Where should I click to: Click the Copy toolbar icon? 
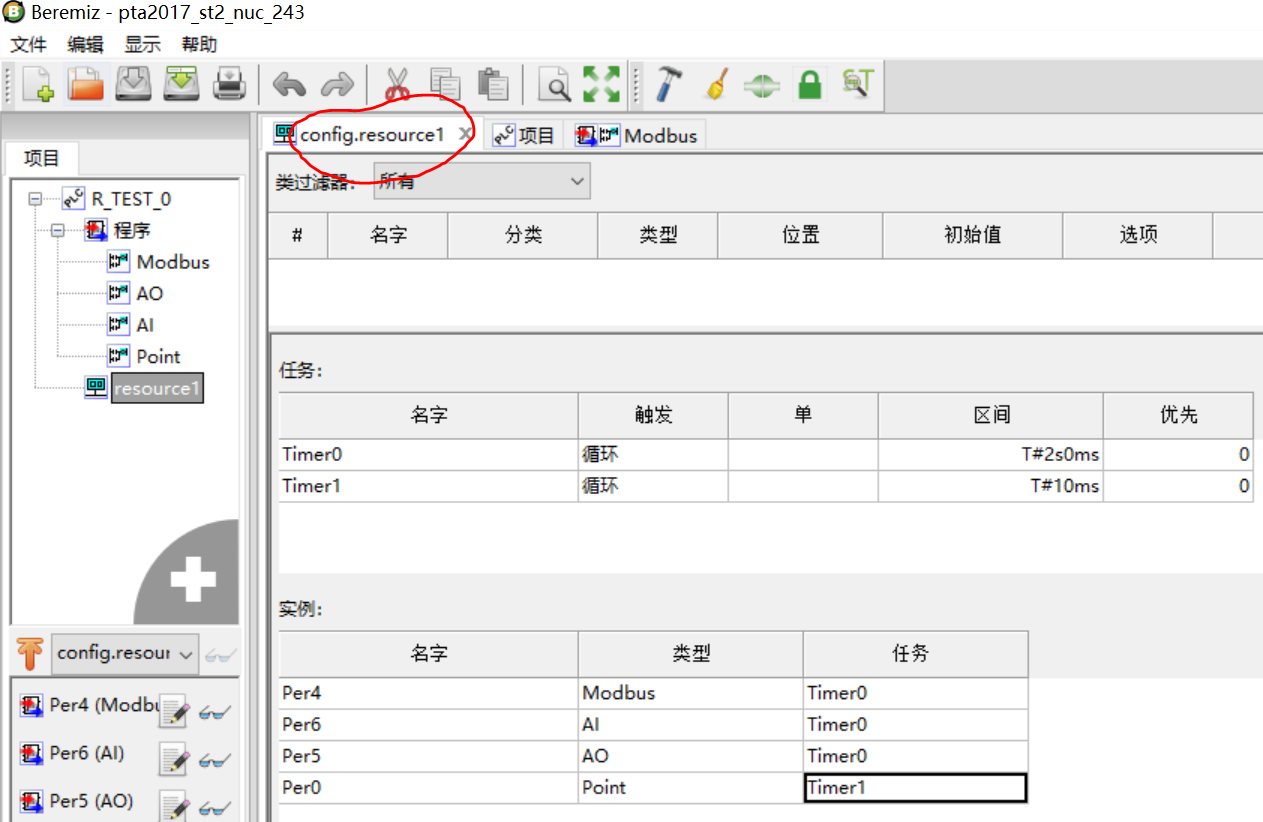click(444, 84)
